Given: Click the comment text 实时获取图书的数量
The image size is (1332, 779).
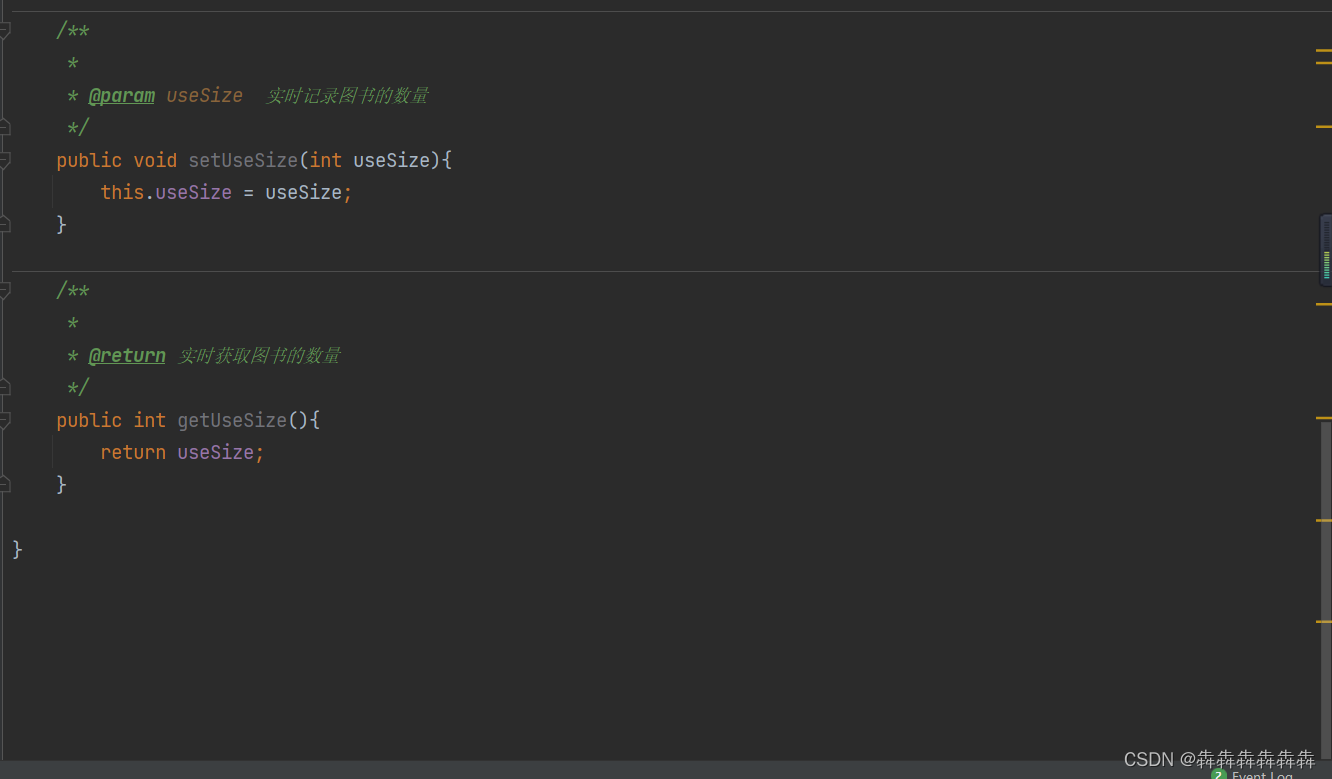Looking at the screenshot, I should (260, 356).
